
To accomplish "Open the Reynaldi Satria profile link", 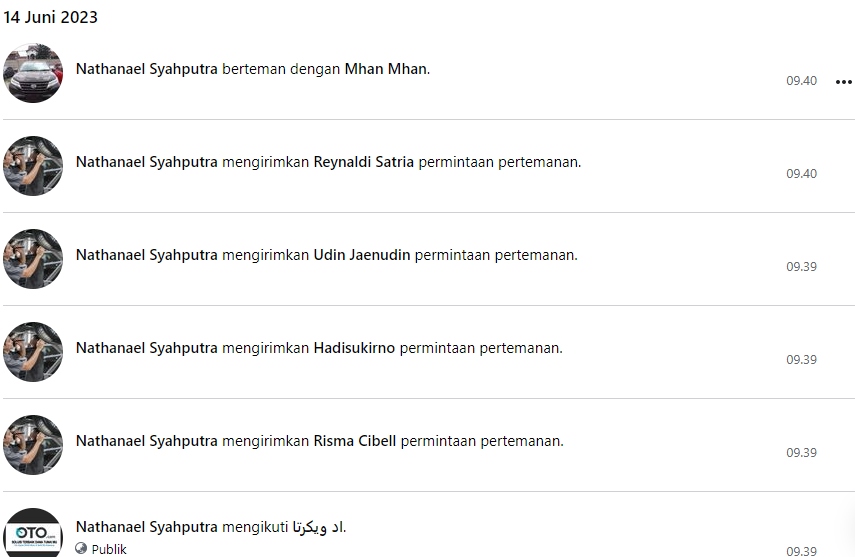I will [x=364, y=162].
